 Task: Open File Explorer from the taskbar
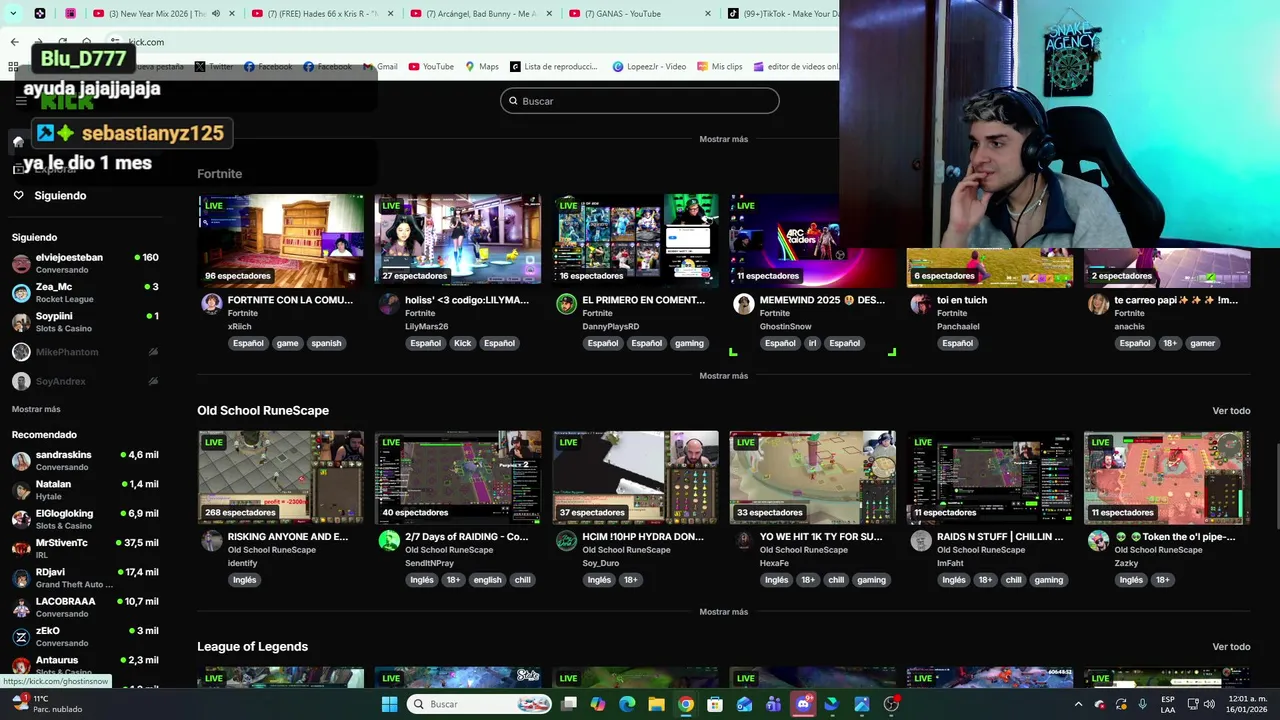pyautogui.click(x=656, y=704)
